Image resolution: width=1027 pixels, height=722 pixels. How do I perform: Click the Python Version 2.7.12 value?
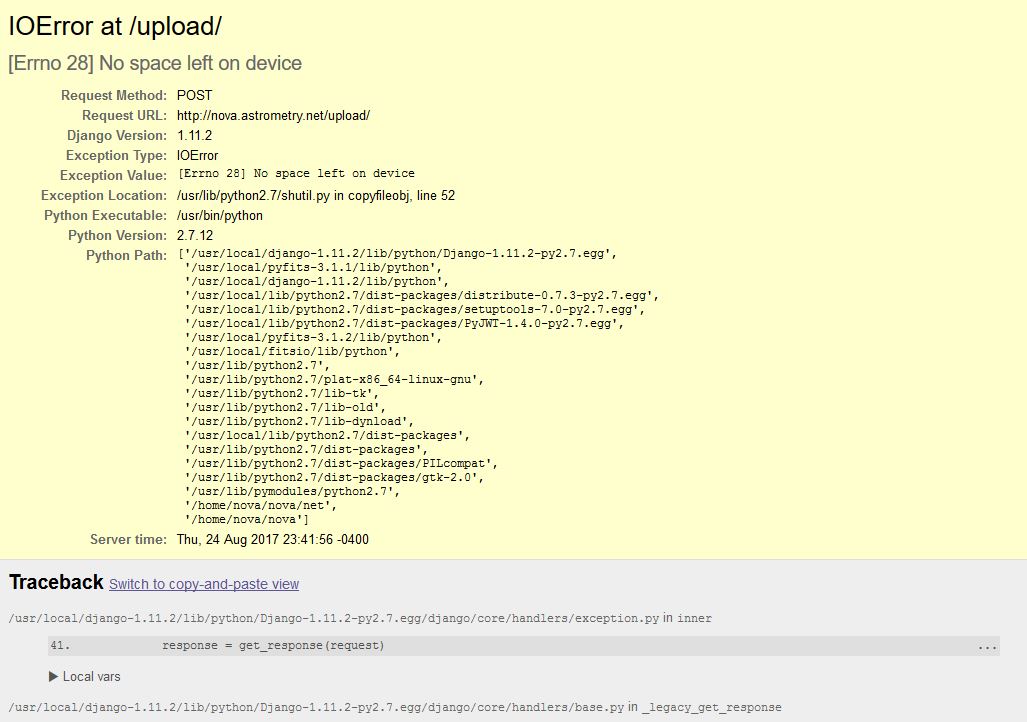click(x=194, y=235)
